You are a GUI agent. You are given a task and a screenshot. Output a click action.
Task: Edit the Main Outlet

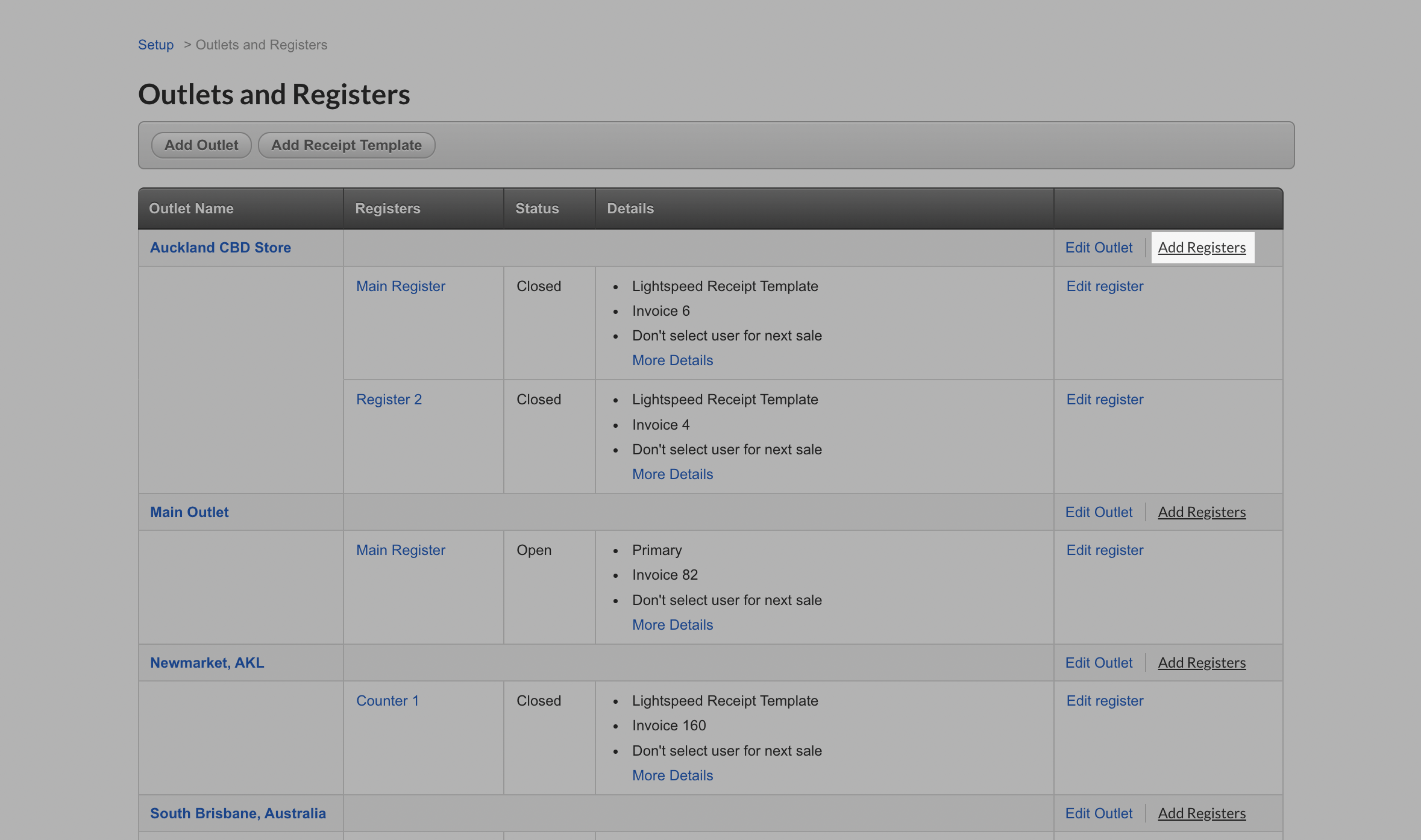tap(1098, 512)
